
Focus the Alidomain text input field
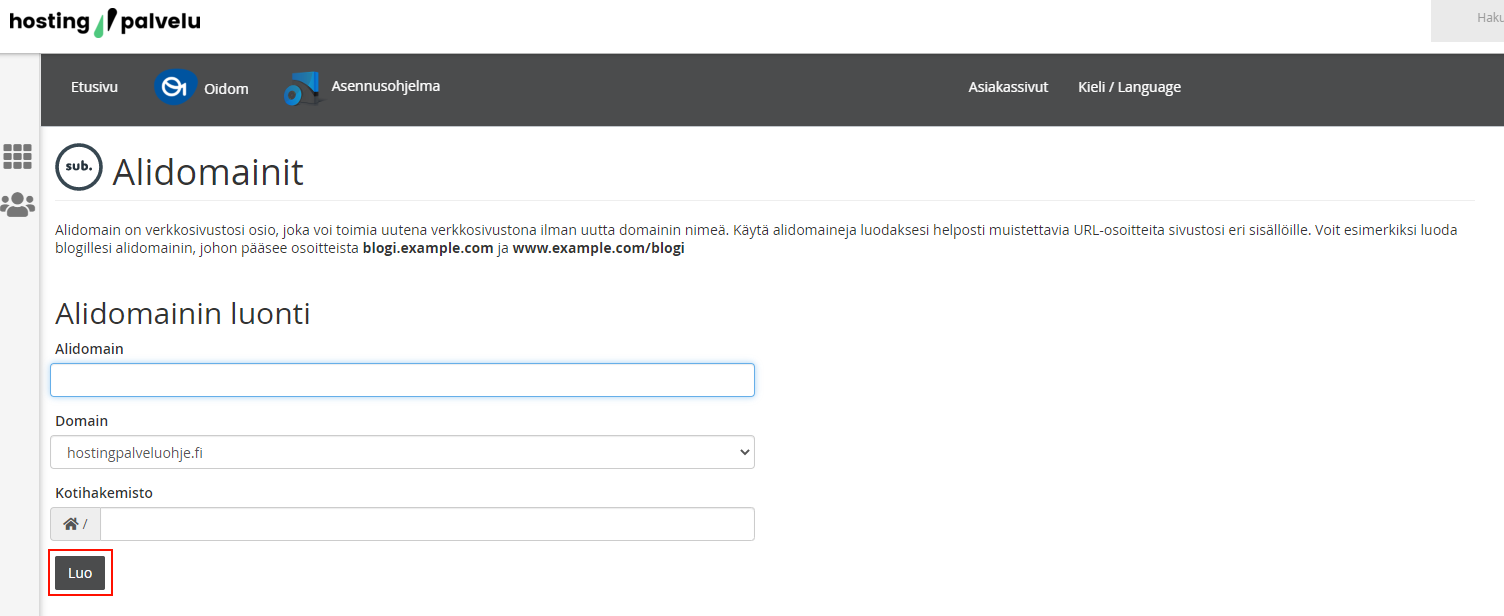pyautogui.click(x=402, y=380)
